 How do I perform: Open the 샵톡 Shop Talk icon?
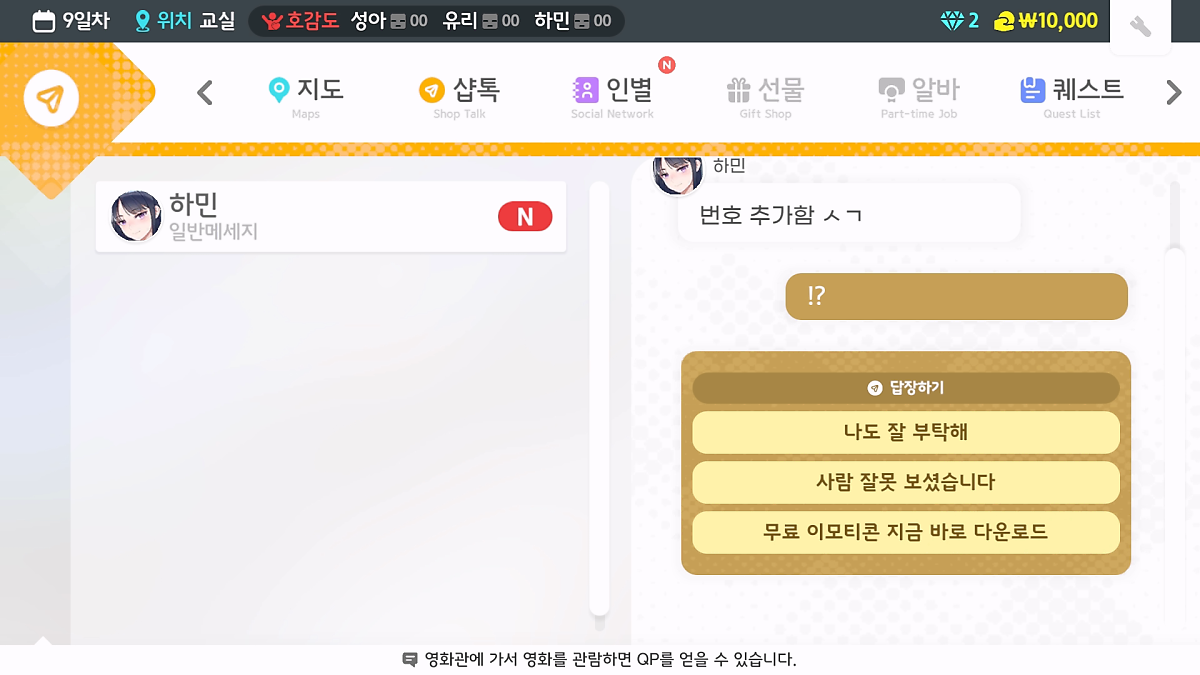[x=431, y=90]
